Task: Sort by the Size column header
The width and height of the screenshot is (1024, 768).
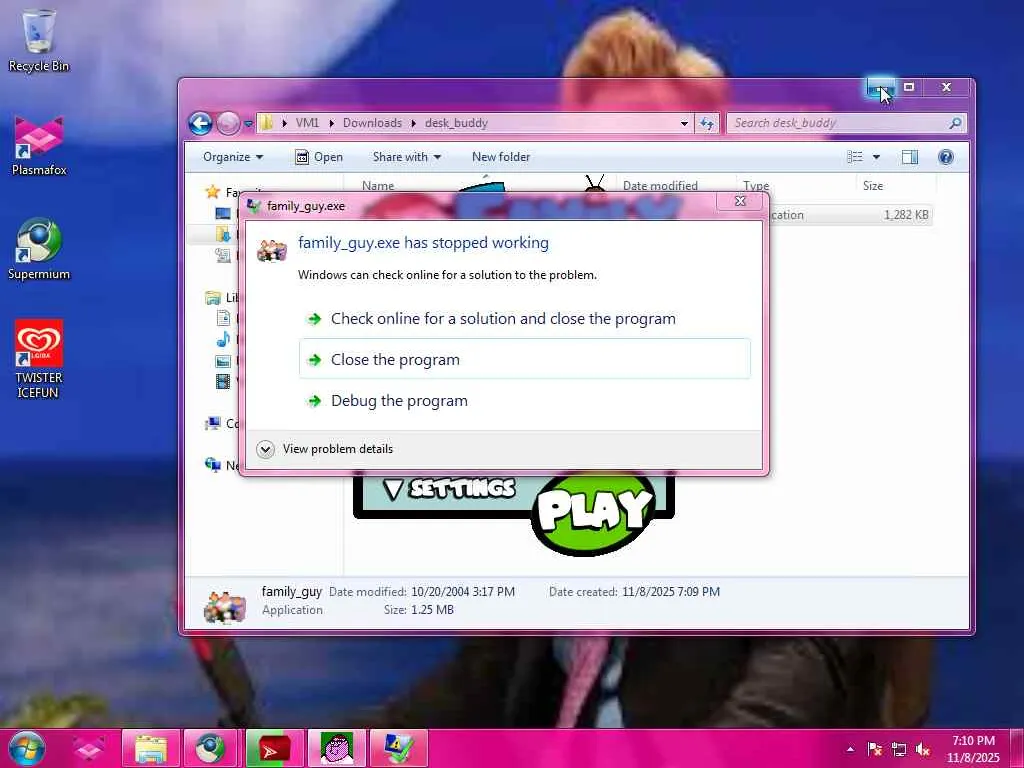Action: tap(872, 185)
